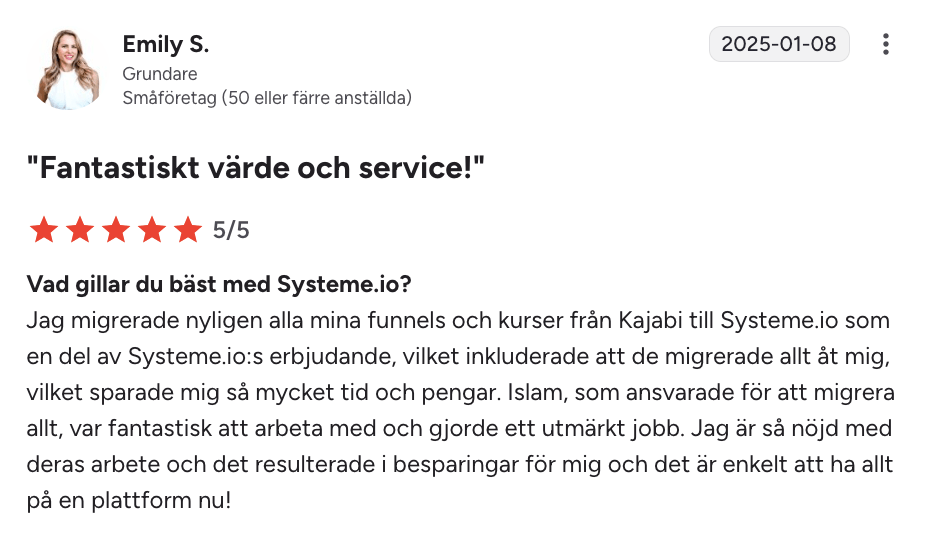Click the 5/5 rating score text
The width and height of the screenshot is (930, 533).
click(231, 231)
